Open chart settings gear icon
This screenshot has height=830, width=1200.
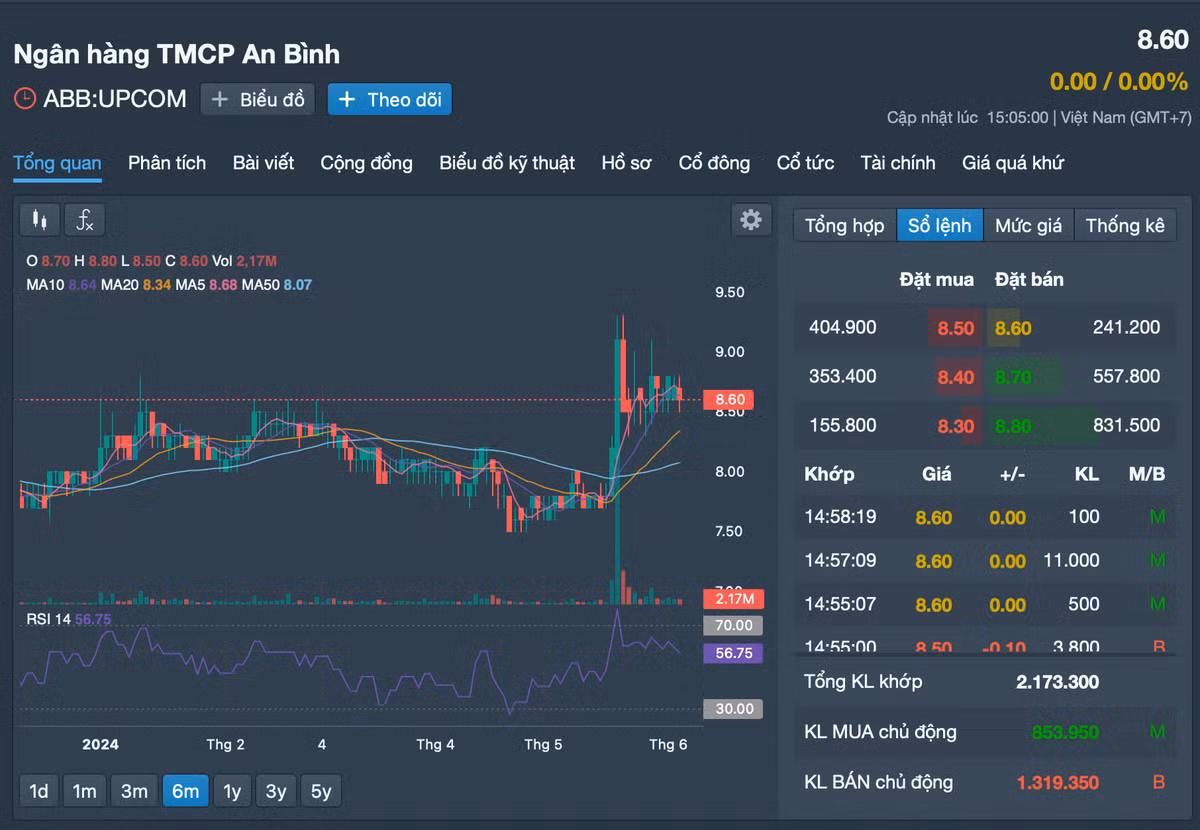[x=751, y=220]
